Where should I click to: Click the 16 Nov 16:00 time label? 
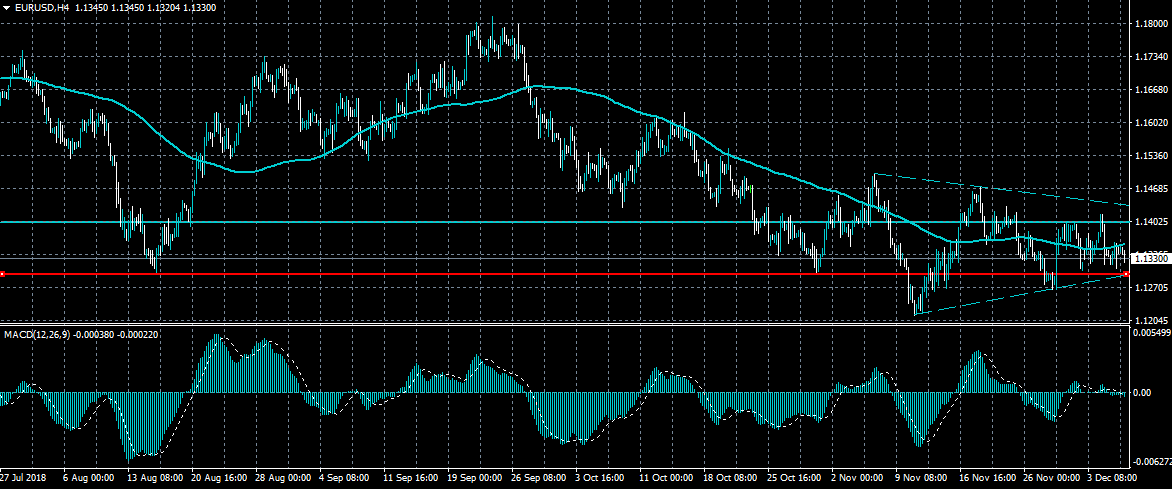[x=988, y=477]
